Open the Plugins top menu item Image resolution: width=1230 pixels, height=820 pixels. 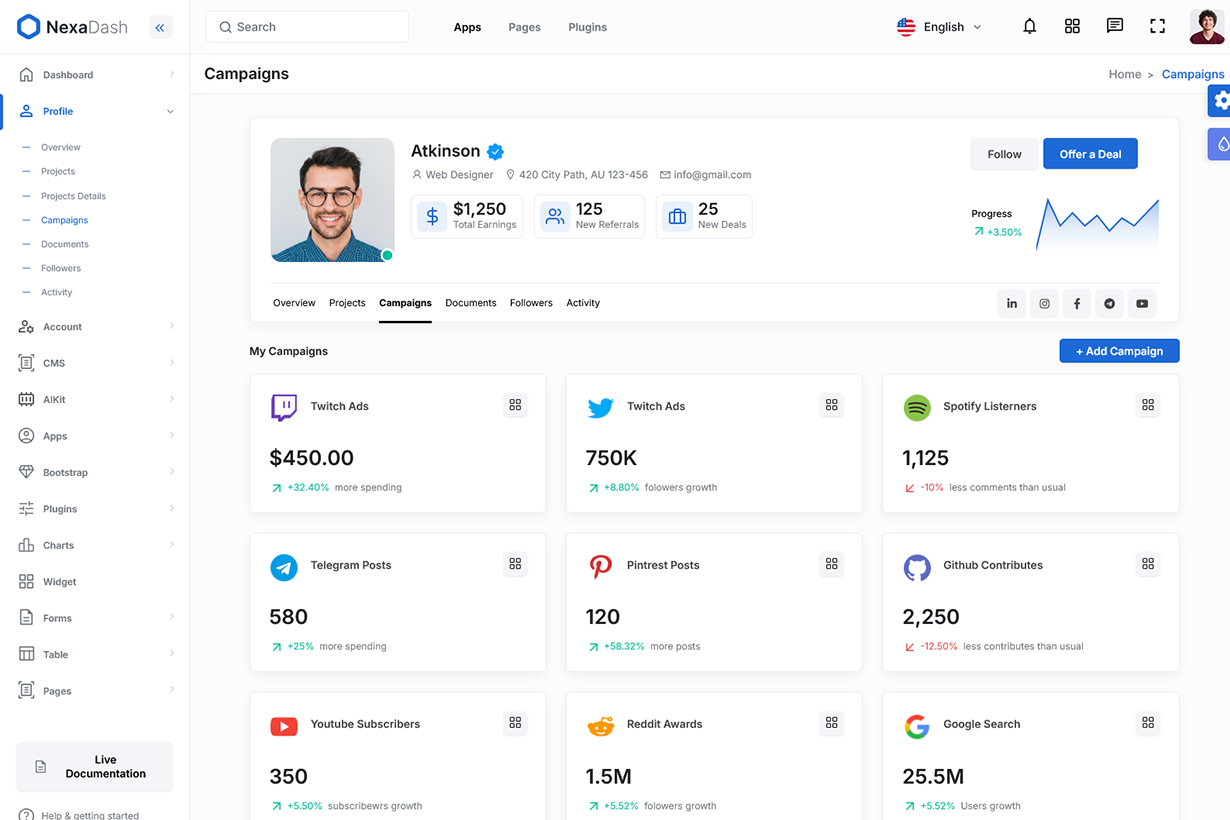(587, 27)
